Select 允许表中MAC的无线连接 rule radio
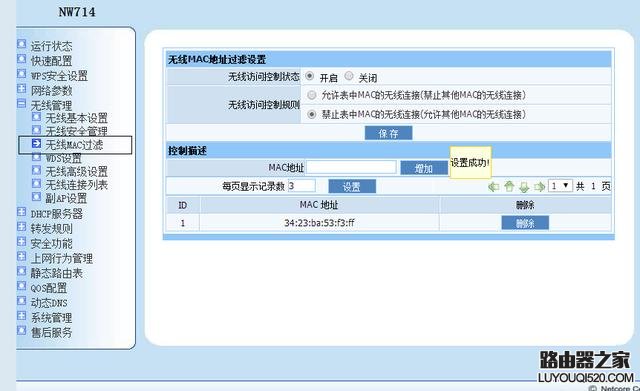This screenshot has width=640, height=391. pyautogui.click(x=312, y=95)
